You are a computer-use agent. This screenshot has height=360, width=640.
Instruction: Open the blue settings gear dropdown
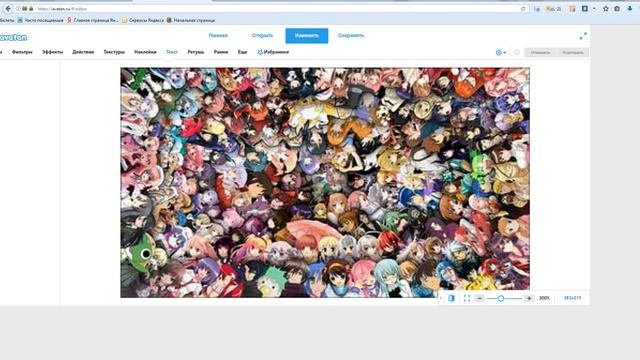pyautogui.click(x=501, y=53)
